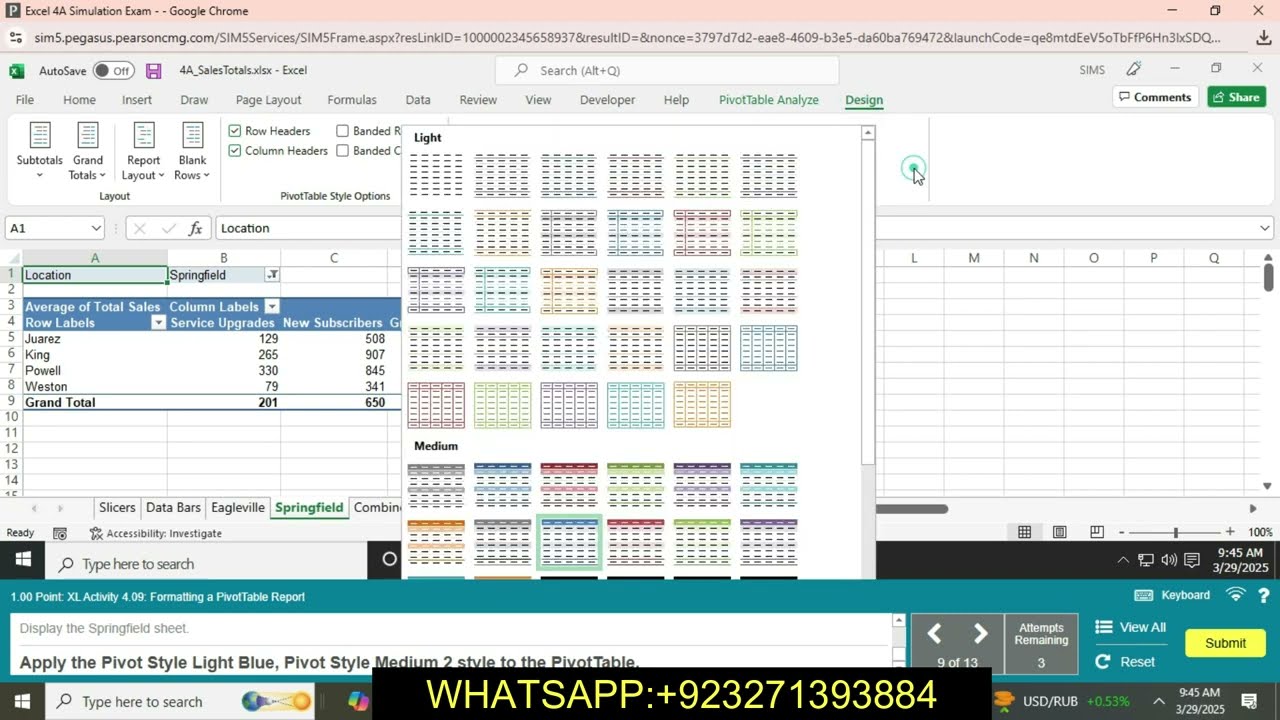Check the Banded Rows checkbox
The image size is (1280, 720).
pyautogui.click(x=343, y=131)
